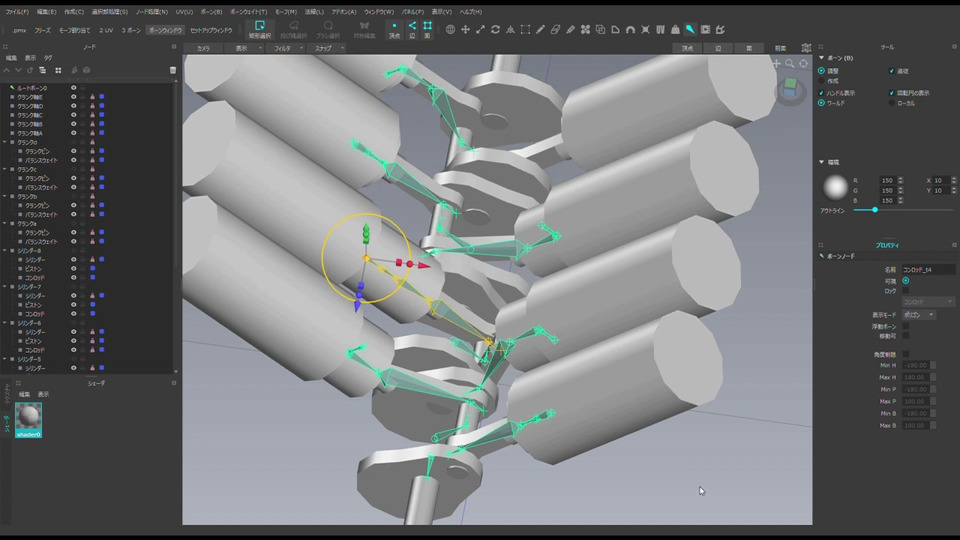
Task: Click the アウトライン slider handle
Action: pos(875,210)
